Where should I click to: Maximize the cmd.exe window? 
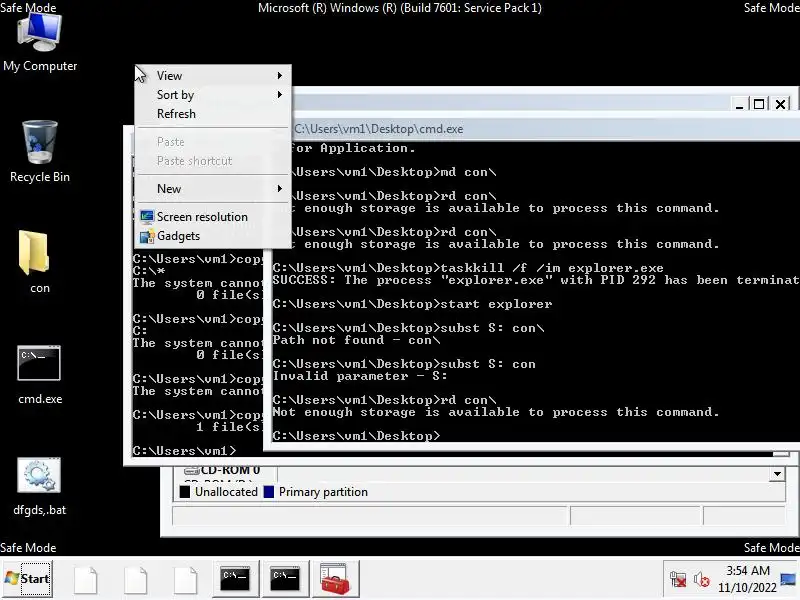coord(759,105)
